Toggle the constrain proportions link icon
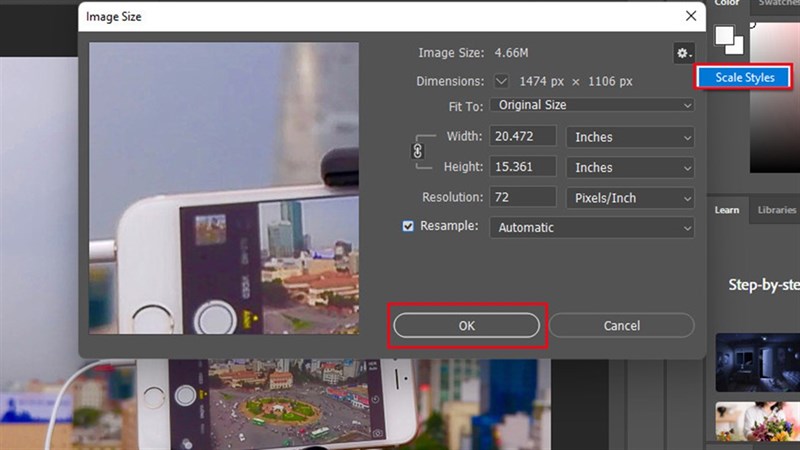 [x=417, y=151]
